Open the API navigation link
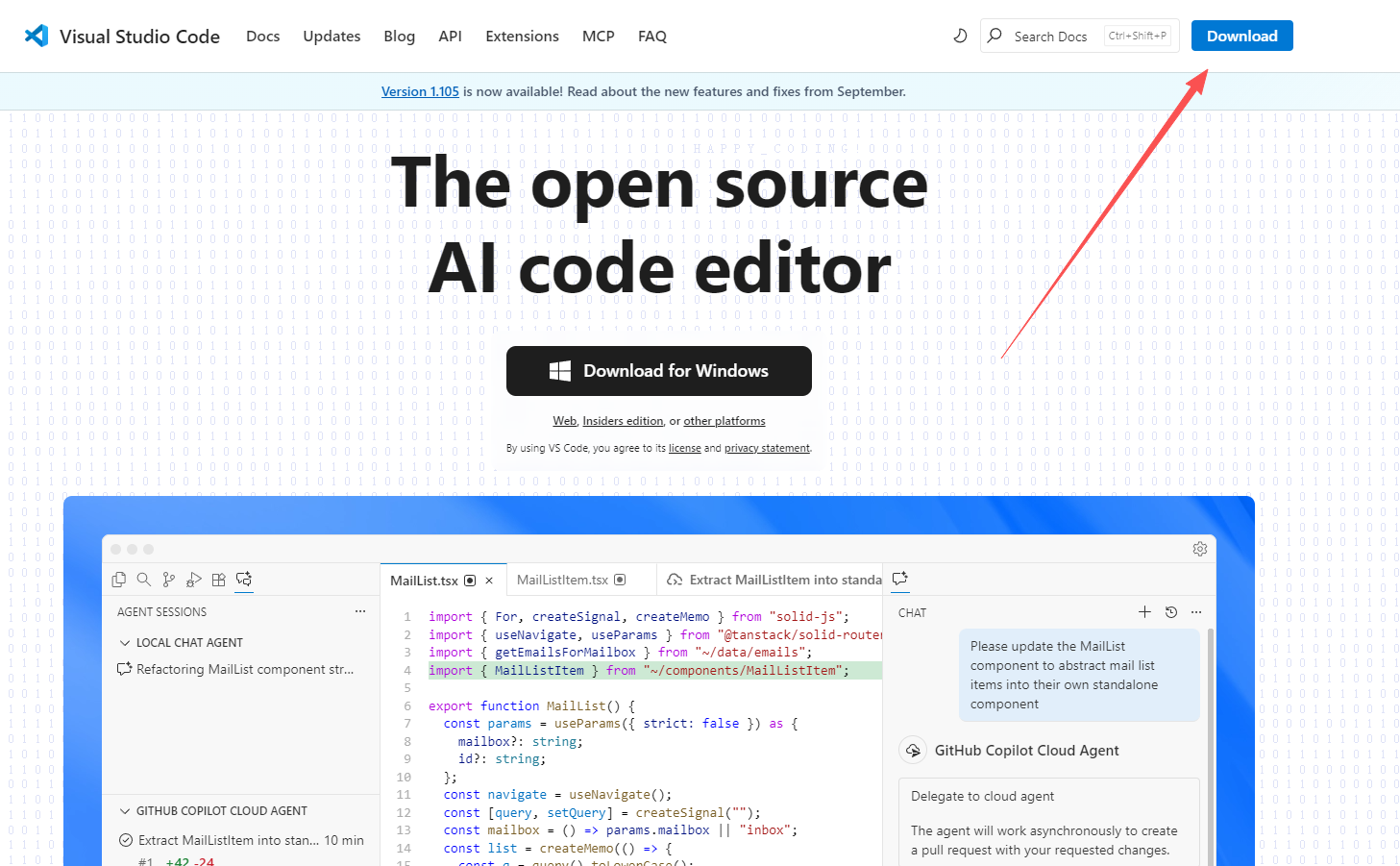 [450, 36]
